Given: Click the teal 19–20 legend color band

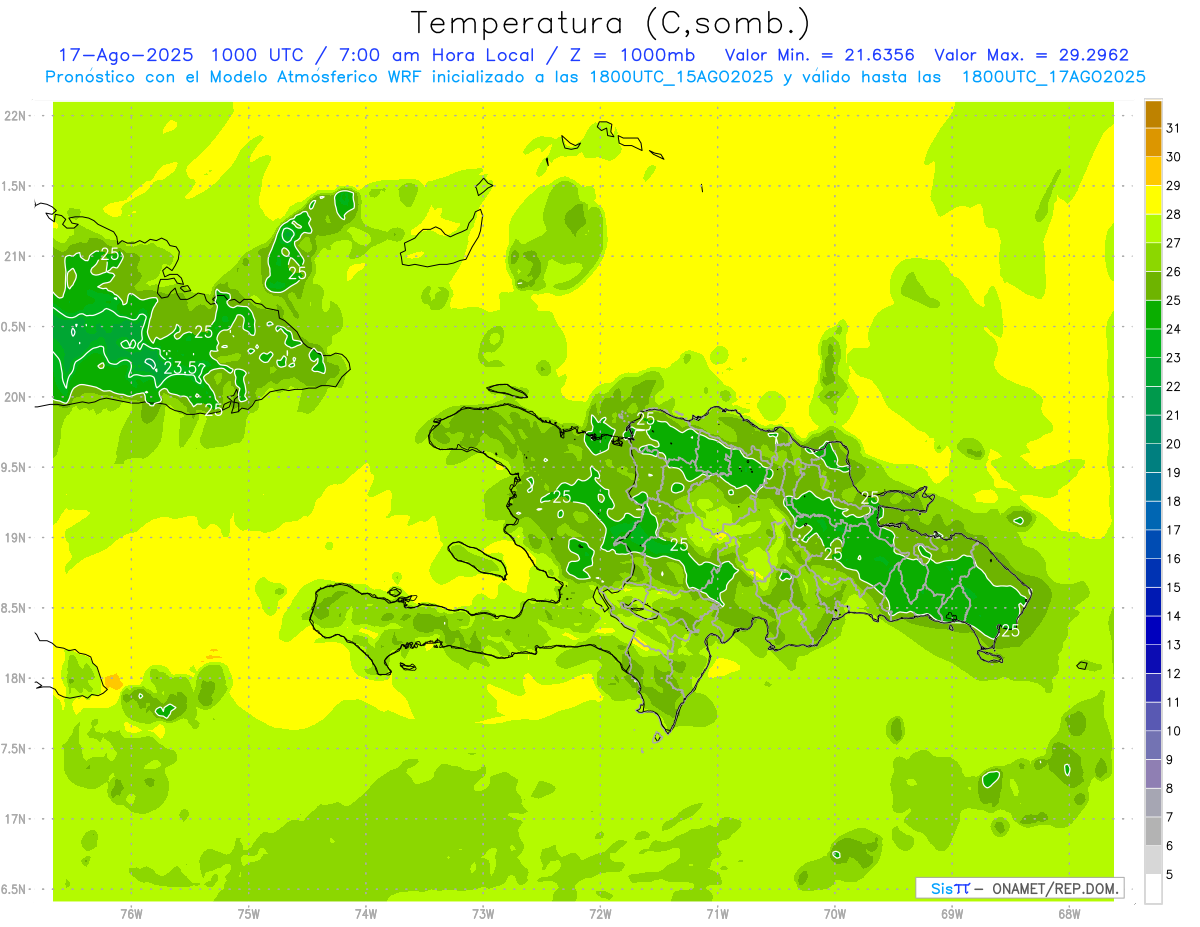Looking at the screenshot, I should (x=1153, y=459).
